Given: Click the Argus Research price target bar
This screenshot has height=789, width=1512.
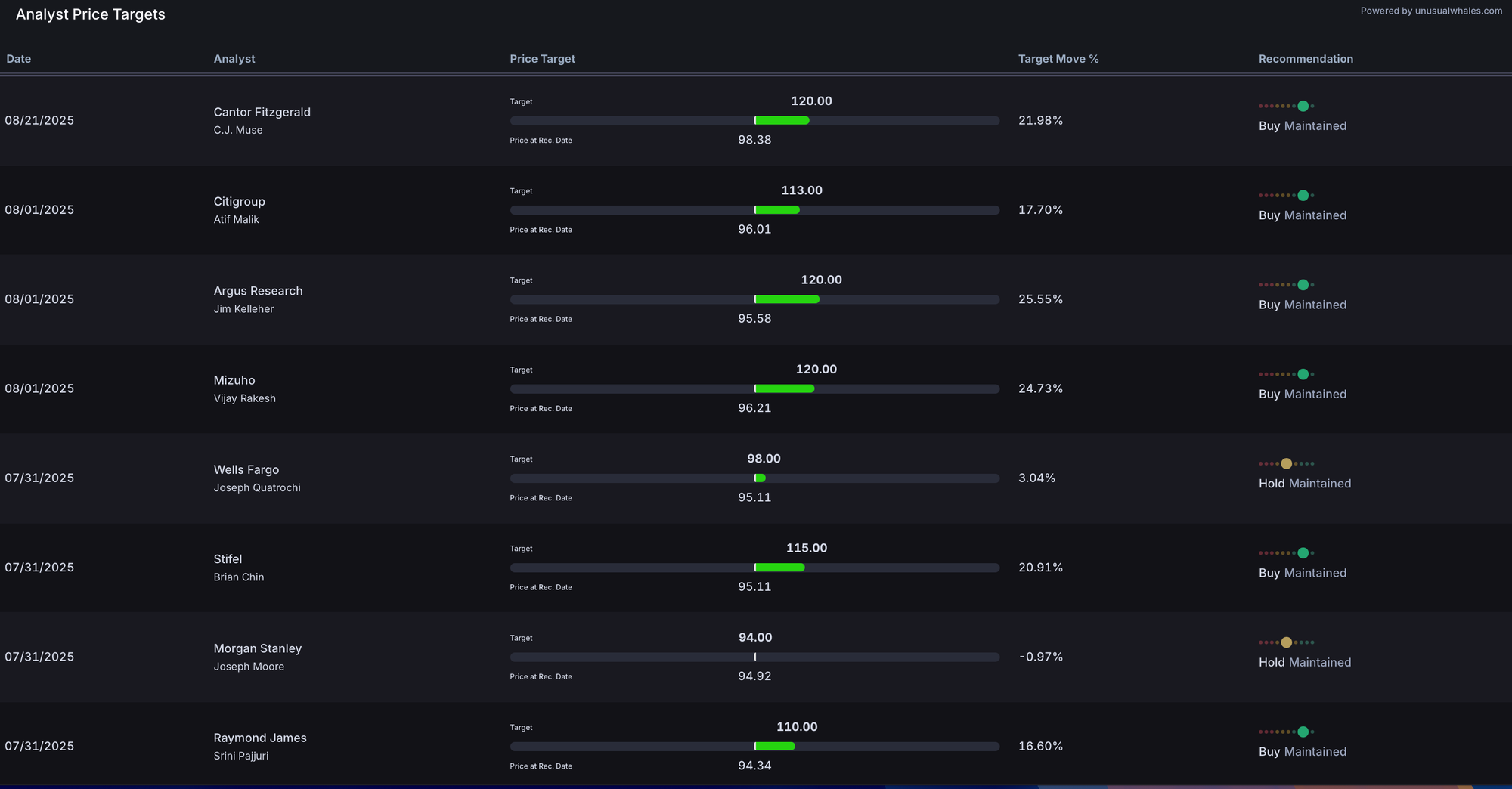Looking at the screenshot, I should 754,299.
